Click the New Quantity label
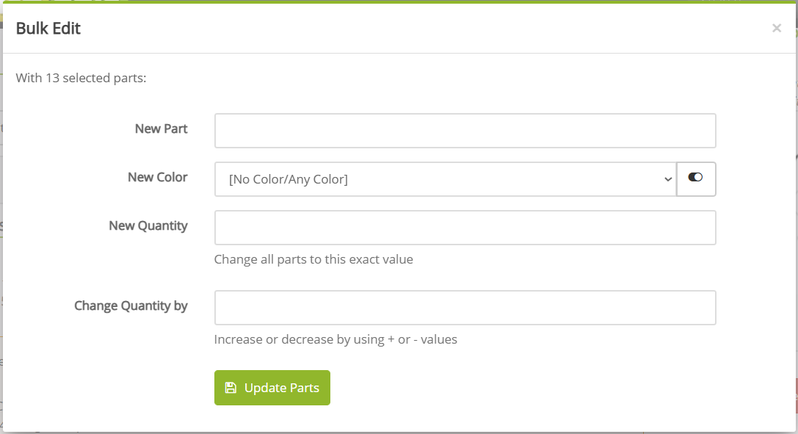798x434 pixels. click(x=148, y=226)
